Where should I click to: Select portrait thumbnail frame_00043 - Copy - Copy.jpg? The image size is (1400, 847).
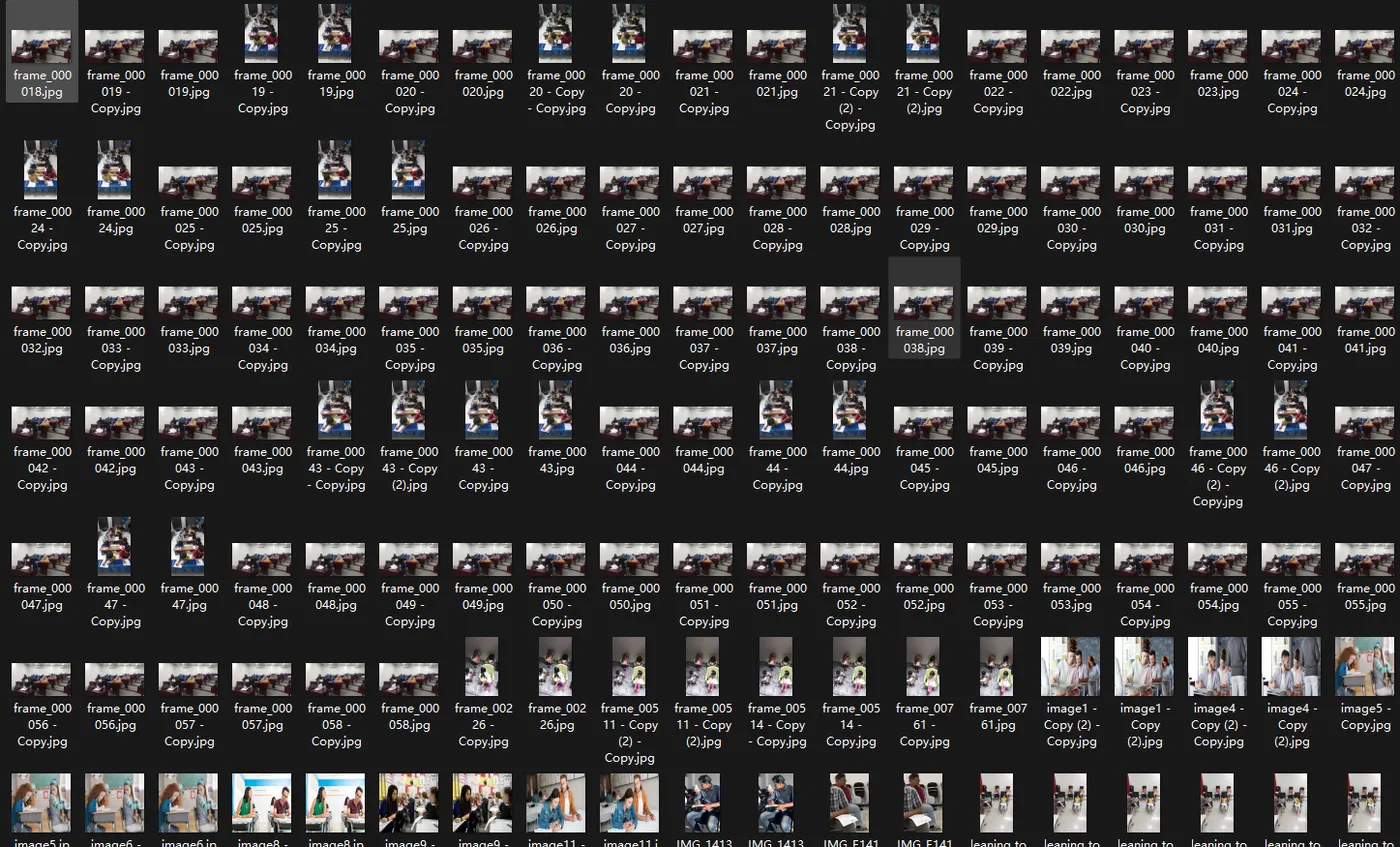click(x=335, y=410)
